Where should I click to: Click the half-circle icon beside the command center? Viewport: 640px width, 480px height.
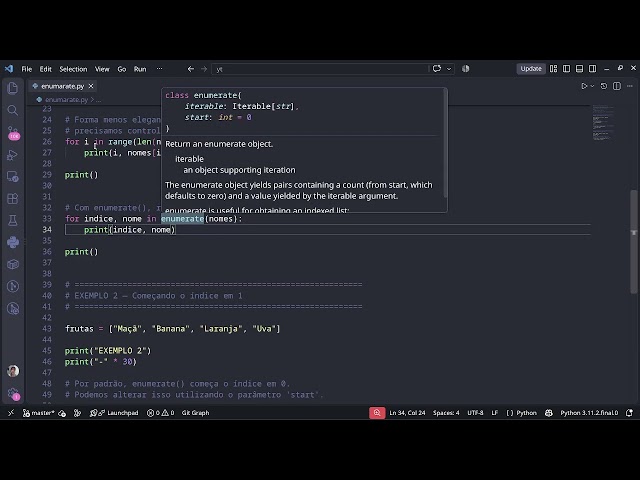(465, 69)
